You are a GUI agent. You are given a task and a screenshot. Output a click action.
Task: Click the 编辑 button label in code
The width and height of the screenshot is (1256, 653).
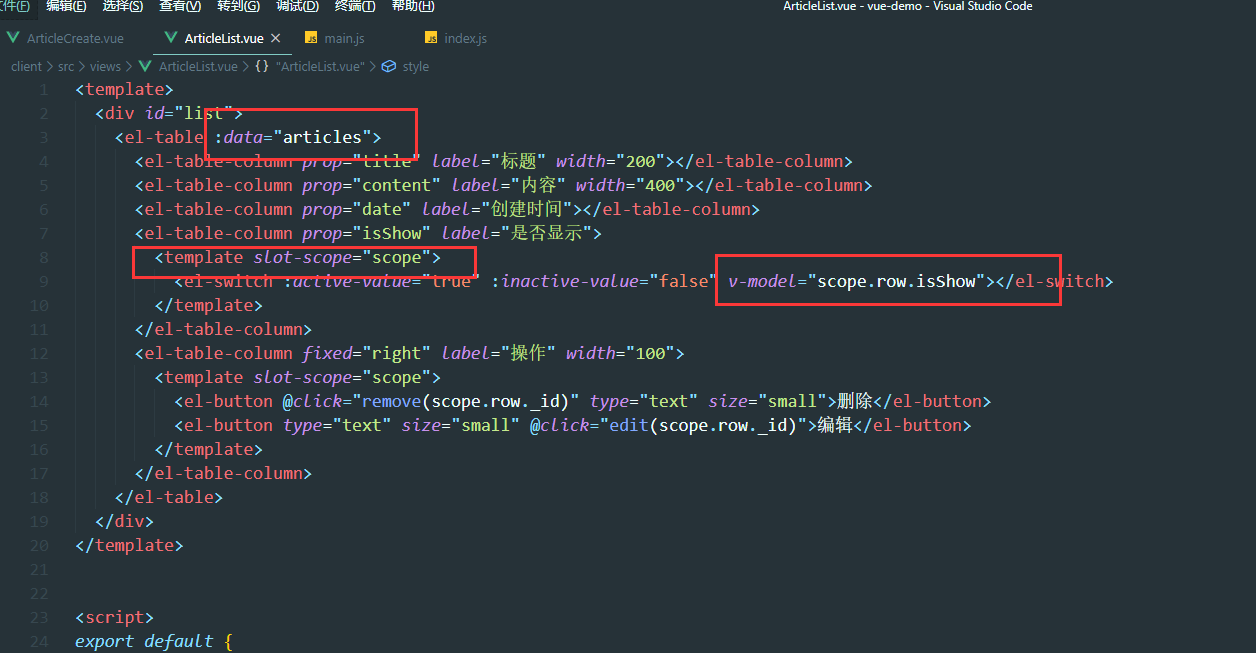pyautogui.click(x=835, y=425)
